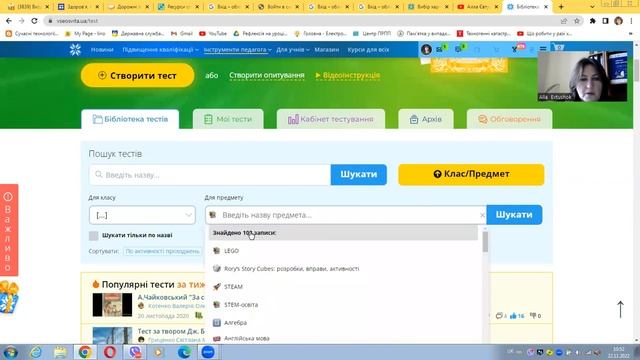Open the shopping cart icon in the header
The height and width of the screenshot is (360, 640).
coord(558,48)
